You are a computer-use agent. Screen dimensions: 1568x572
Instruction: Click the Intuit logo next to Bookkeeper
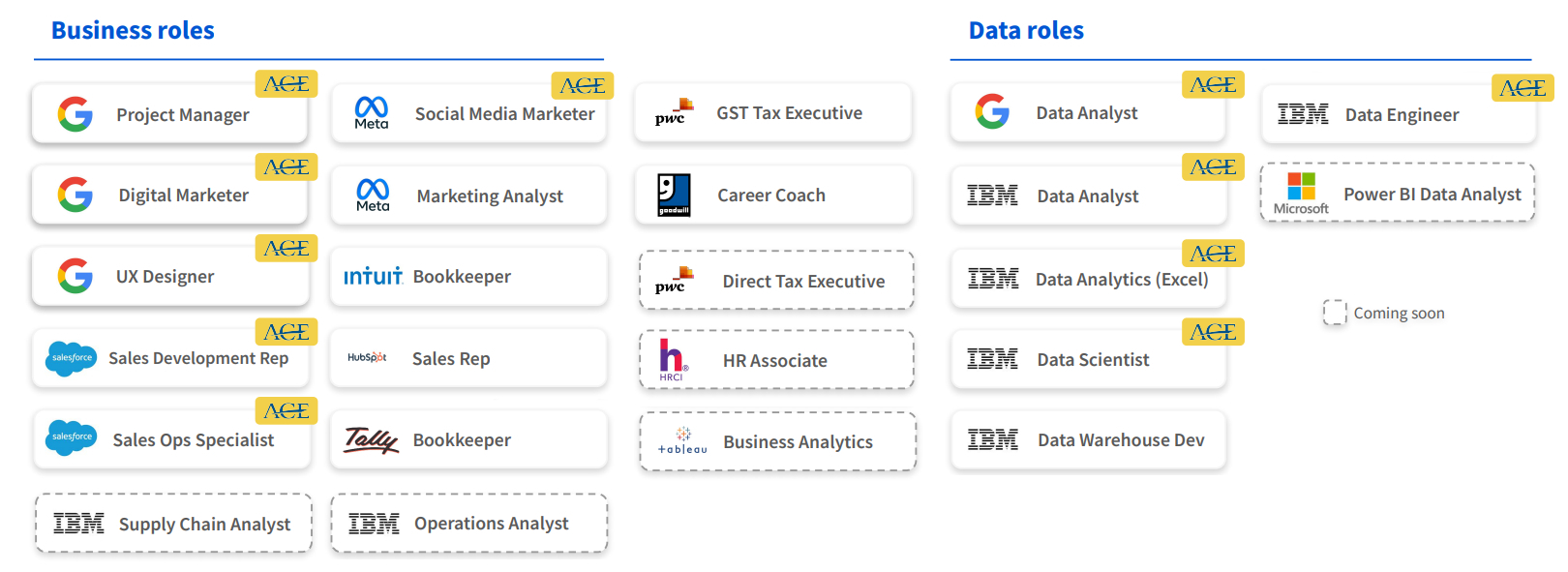[x=373, y=277]
